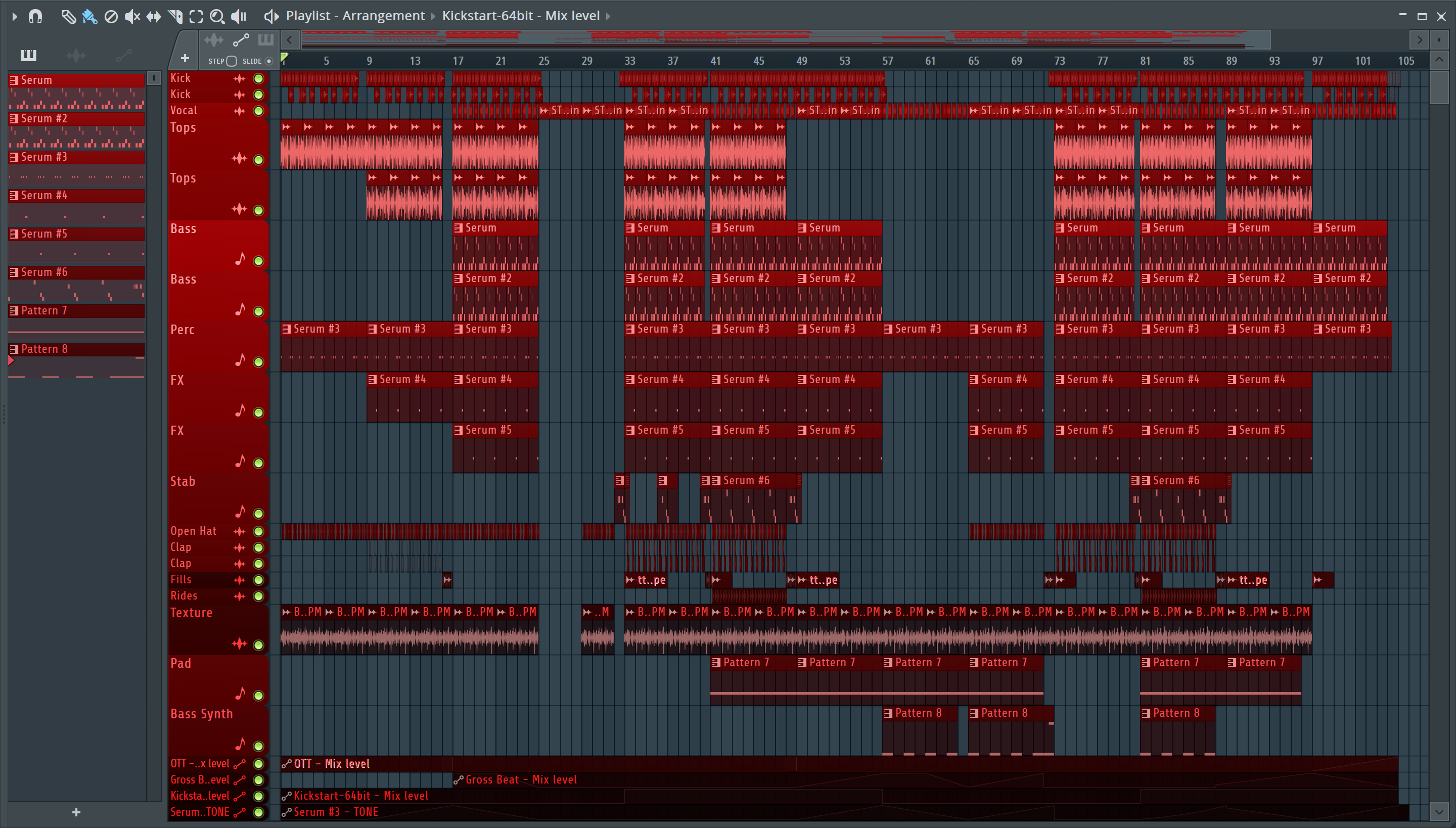
Task: Show pattern clips in the picker
Action: pos(28,55)
